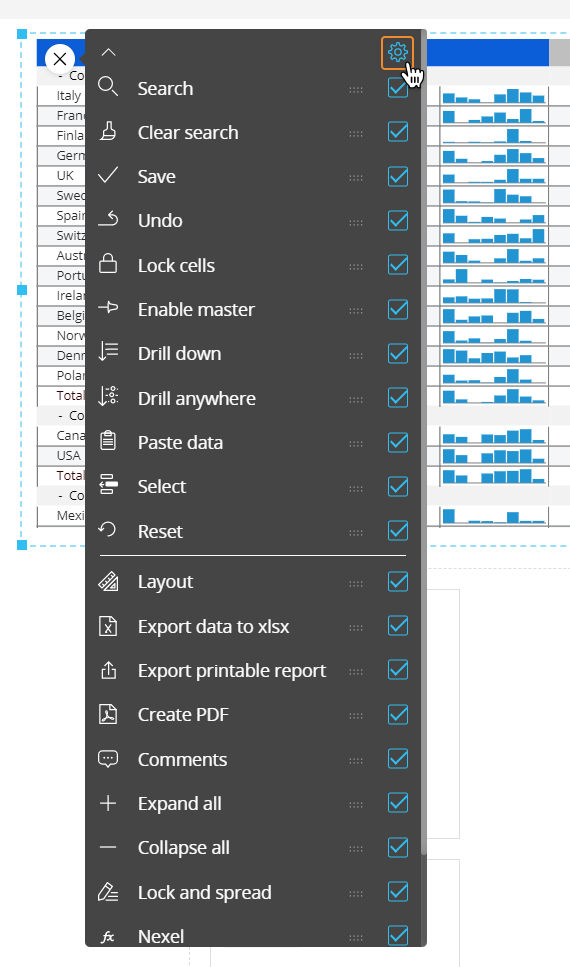Click the Clear search brush icon
570x967 pixels.
point(108,131)
